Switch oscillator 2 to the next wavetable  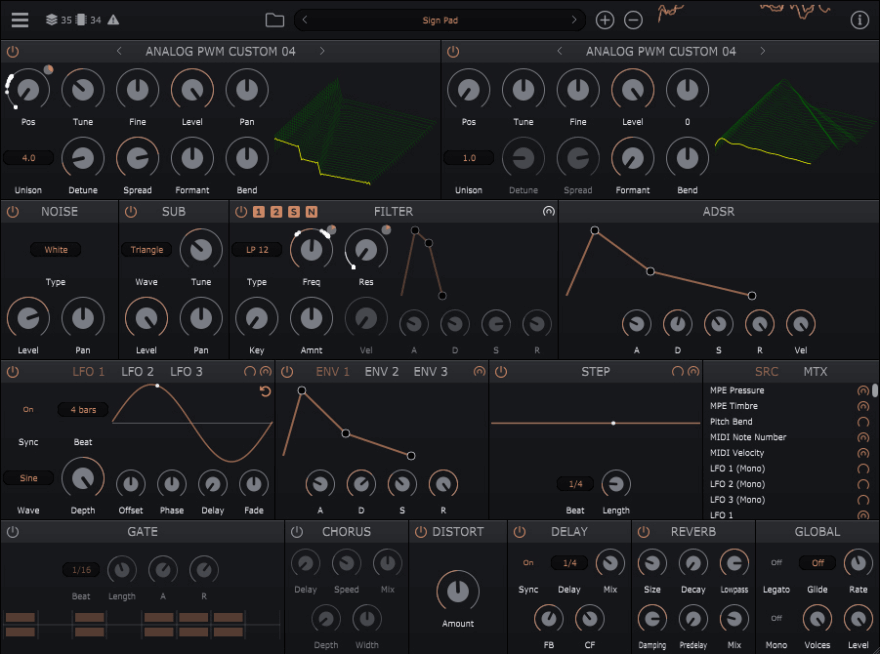click(x=762, y=51)
